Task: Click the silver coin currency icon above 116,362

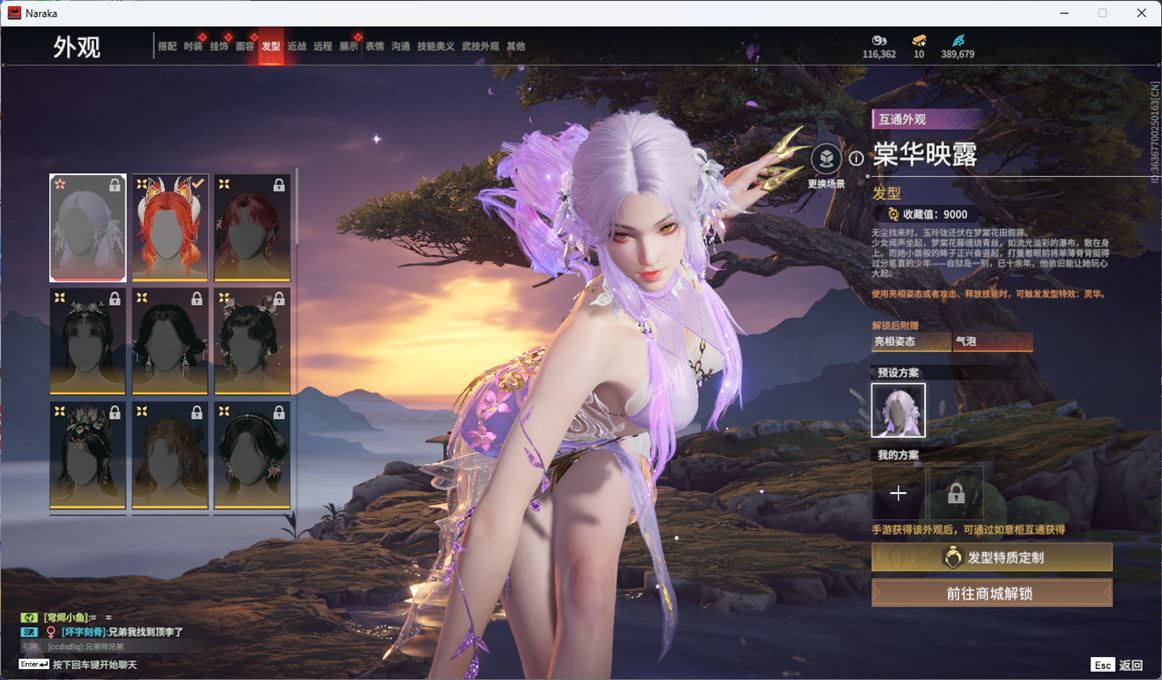Action: (879, 40)
